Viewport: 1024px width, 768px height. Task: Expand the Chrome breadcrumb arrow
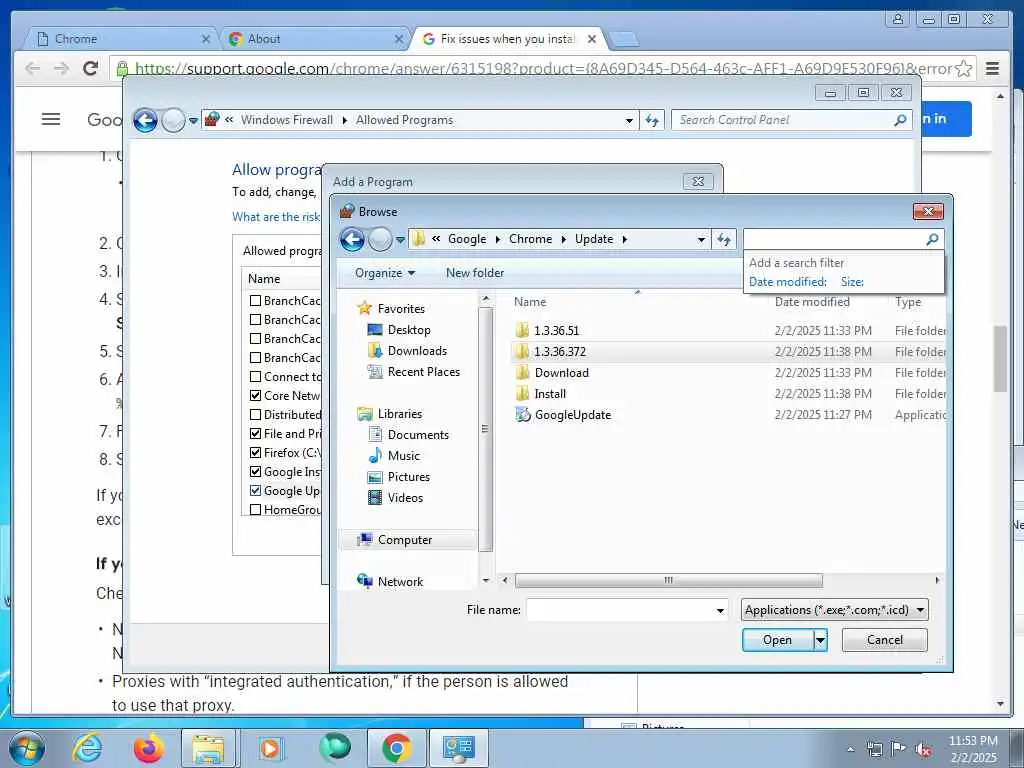tap(564, 240)
